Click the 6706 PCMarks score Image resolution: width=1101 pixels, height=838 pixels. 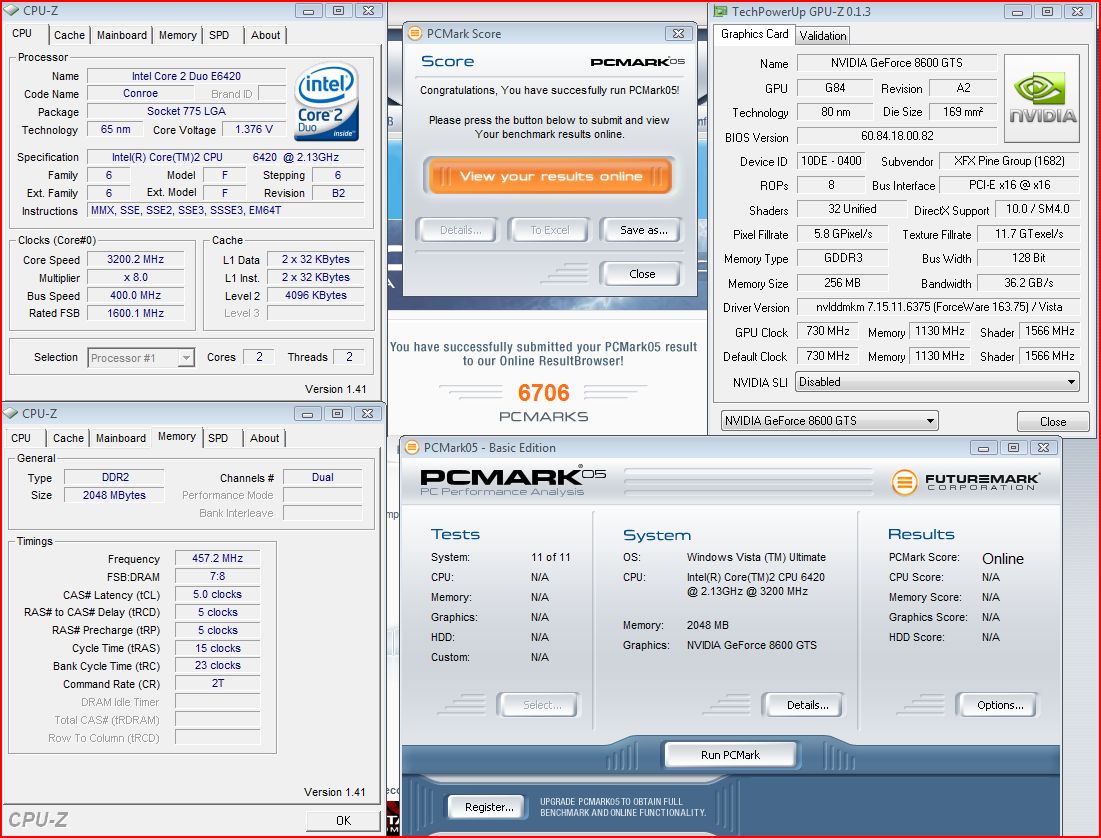tap(543, 393)
